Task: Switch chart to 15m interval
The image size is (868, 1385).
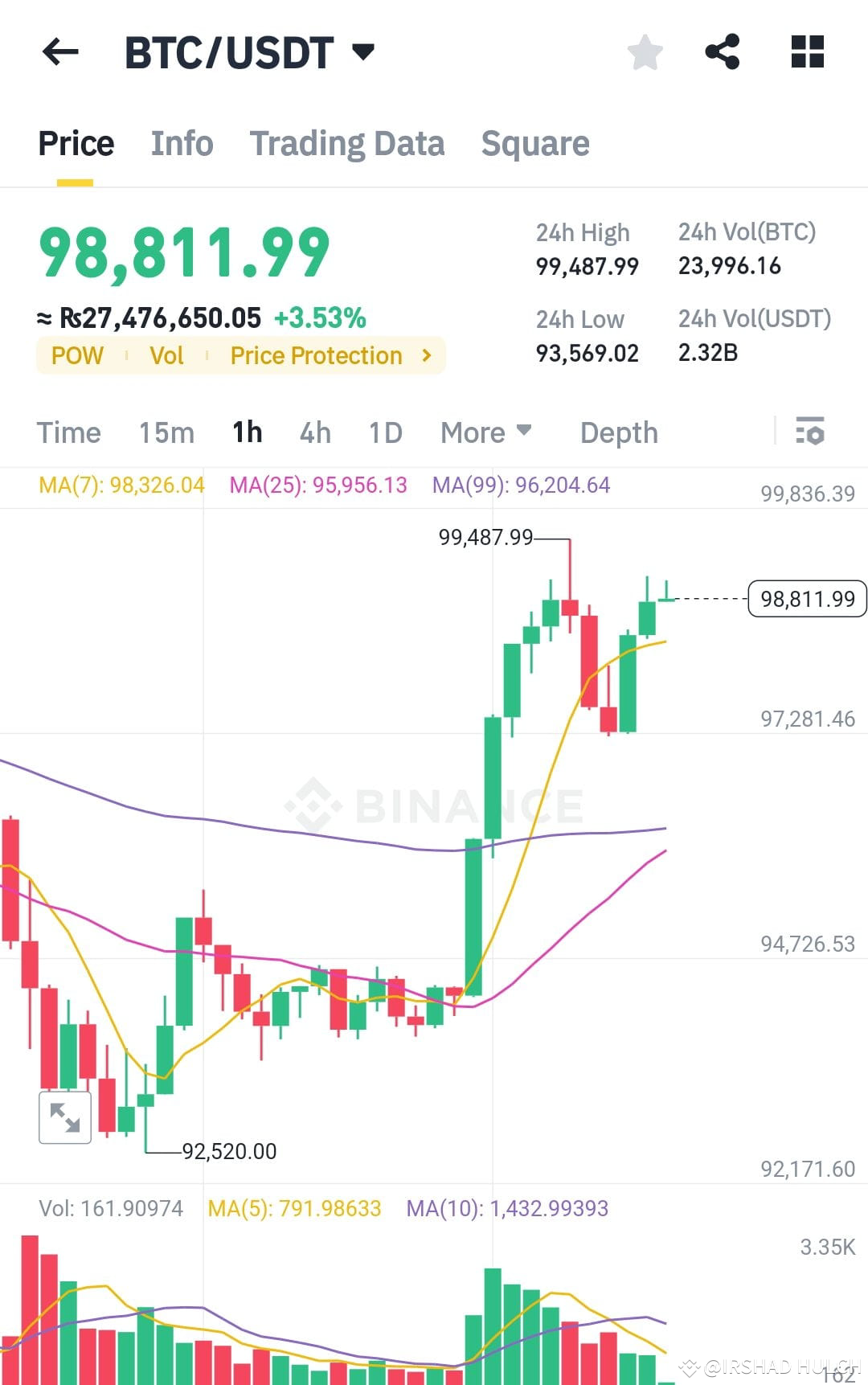Action: 166,432
